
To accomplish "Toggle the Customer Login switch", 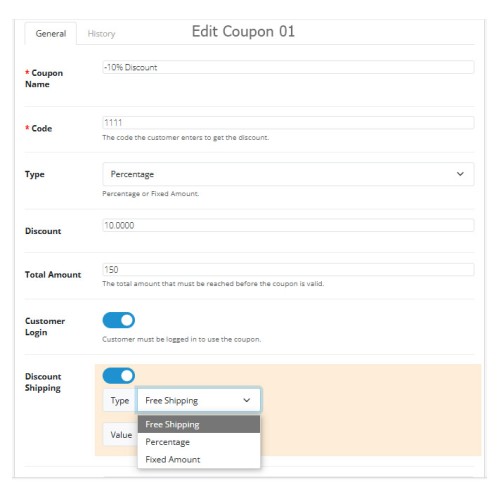I will tap(119, 320).
